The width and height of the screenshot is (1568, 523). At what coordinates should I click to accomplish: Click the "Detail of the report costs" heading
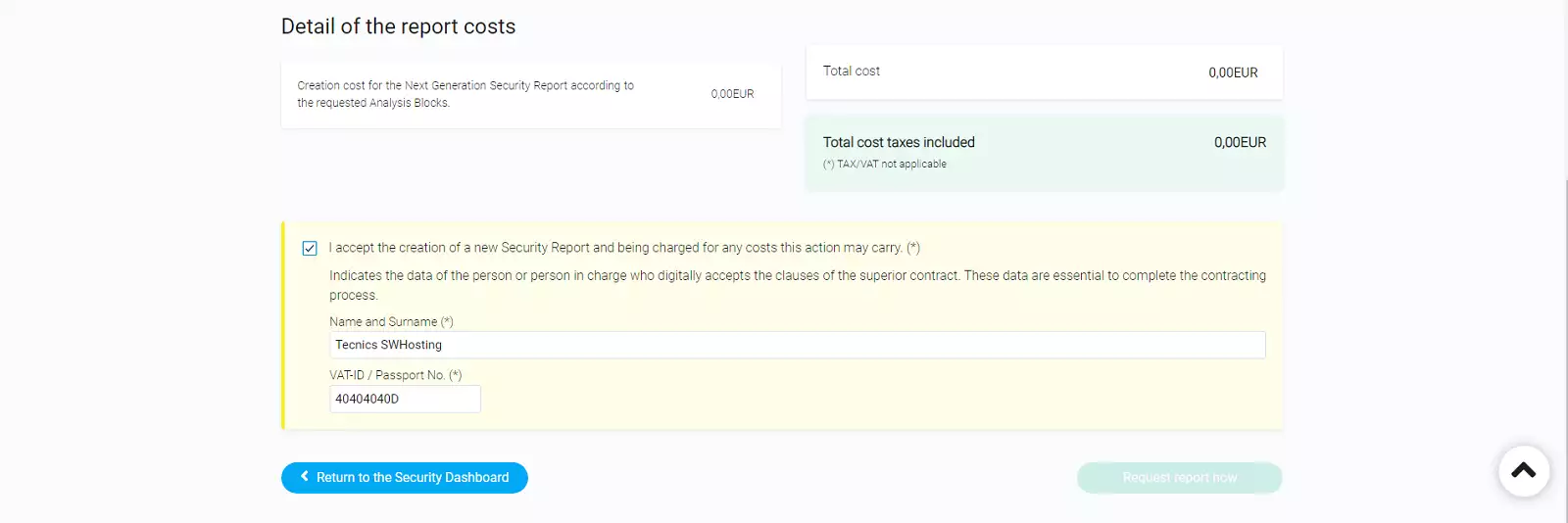(398, 26)
